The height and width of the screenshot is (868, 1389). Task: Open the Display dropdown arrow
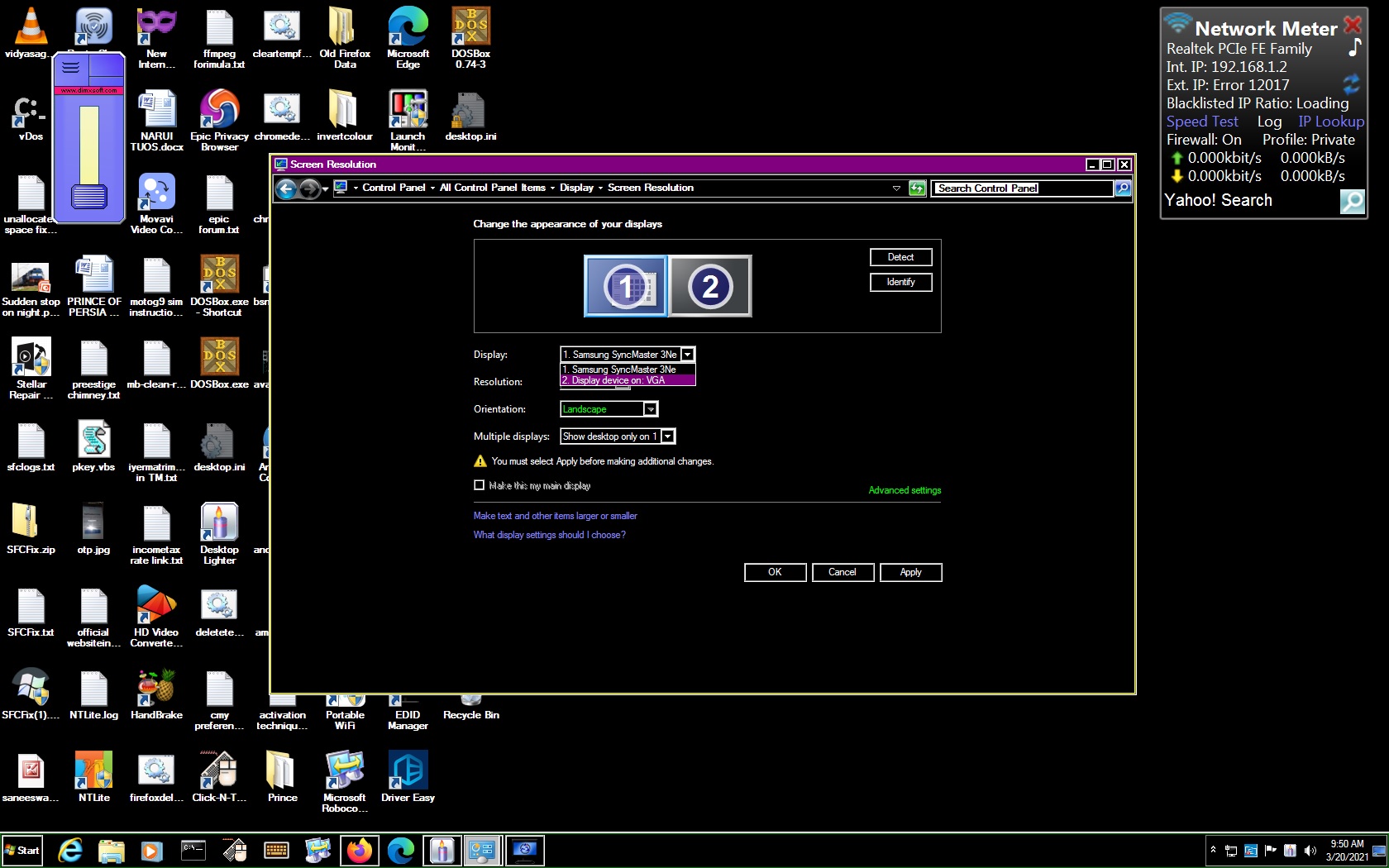tap(687, 355)
